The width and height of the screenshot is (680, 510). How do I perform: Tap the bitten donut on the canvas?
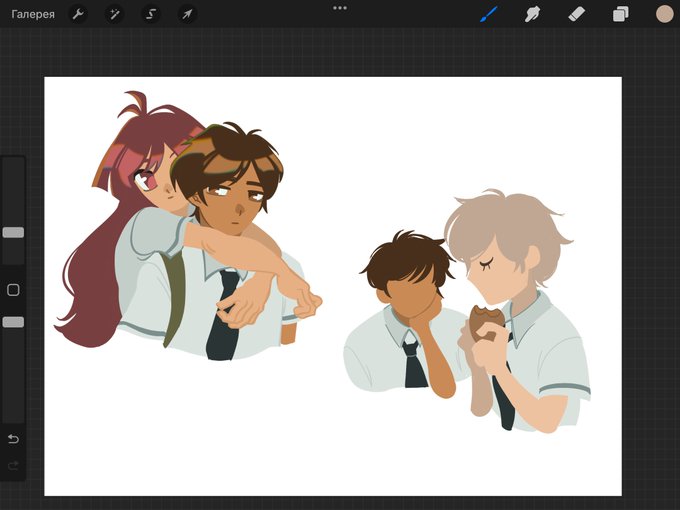(487, 323)
